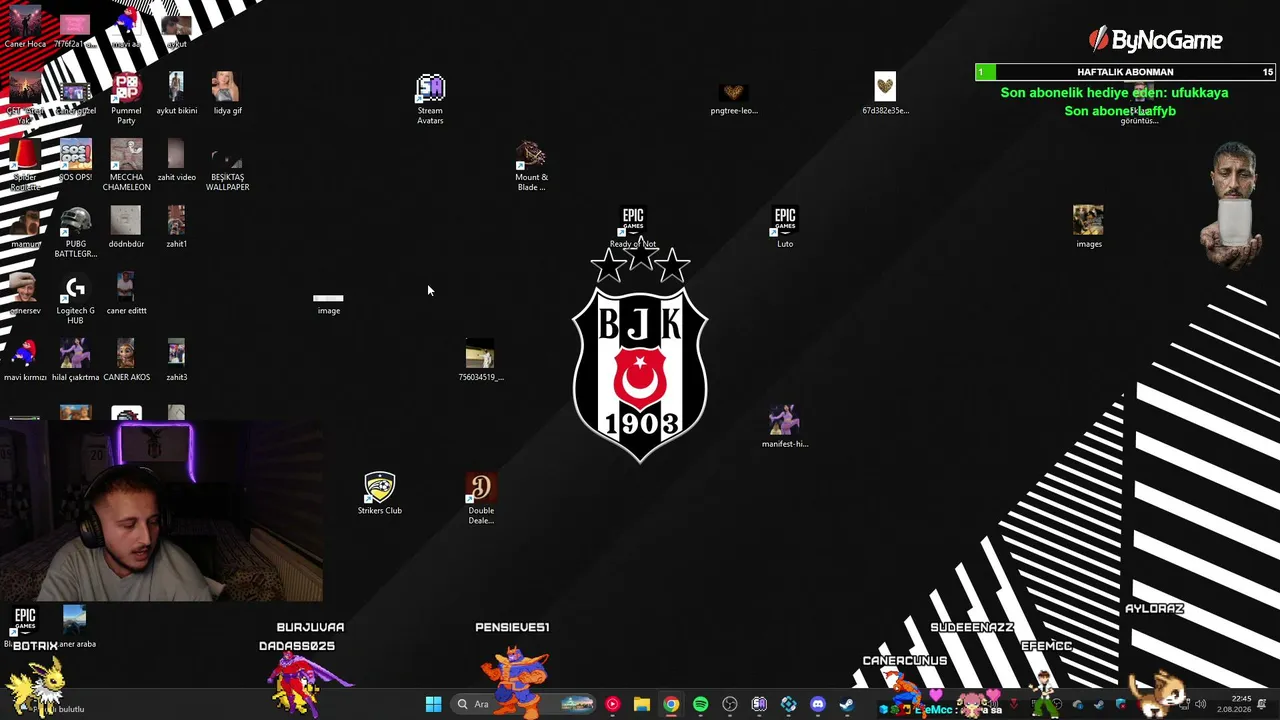The width and height of the screenshot is (1280, 720).
Task: Open File Explorer from the taskbar
Action: pos(641,704)
